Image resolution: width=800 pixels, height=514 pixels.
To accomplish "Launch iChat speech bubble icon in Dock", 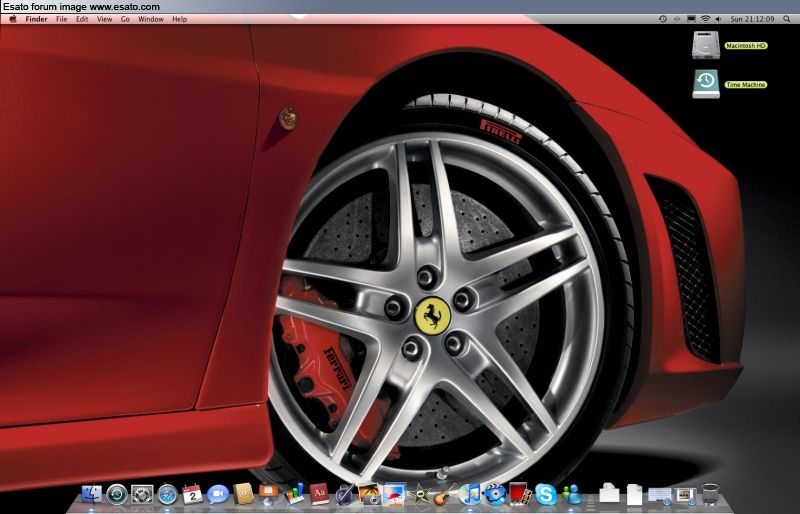I will (218, 494).
